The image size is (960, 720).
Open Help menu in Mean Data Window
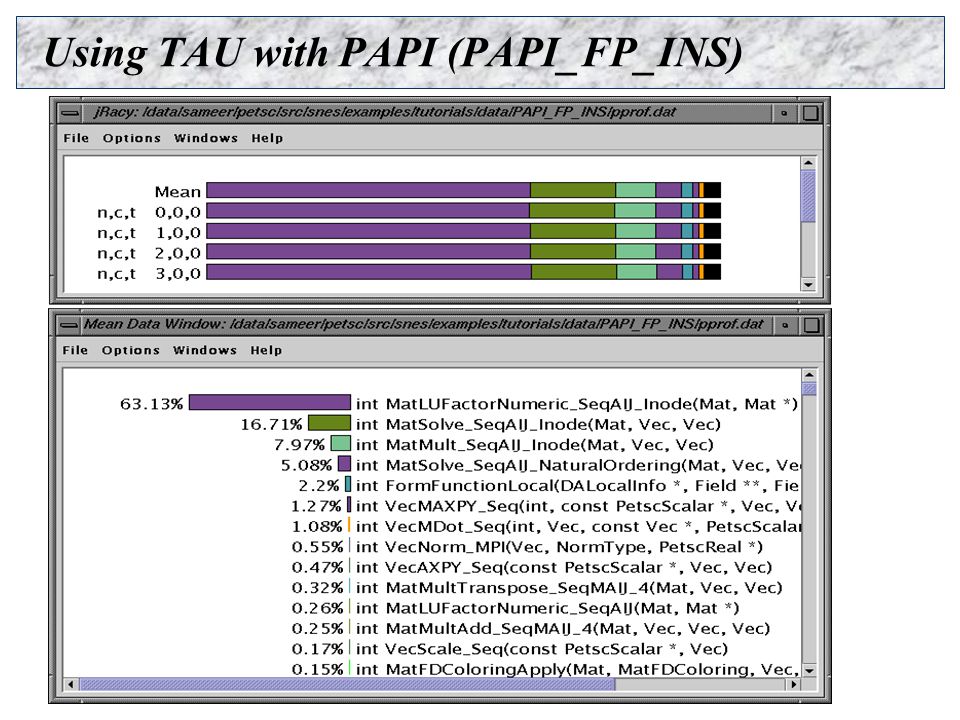pos(266,350)
